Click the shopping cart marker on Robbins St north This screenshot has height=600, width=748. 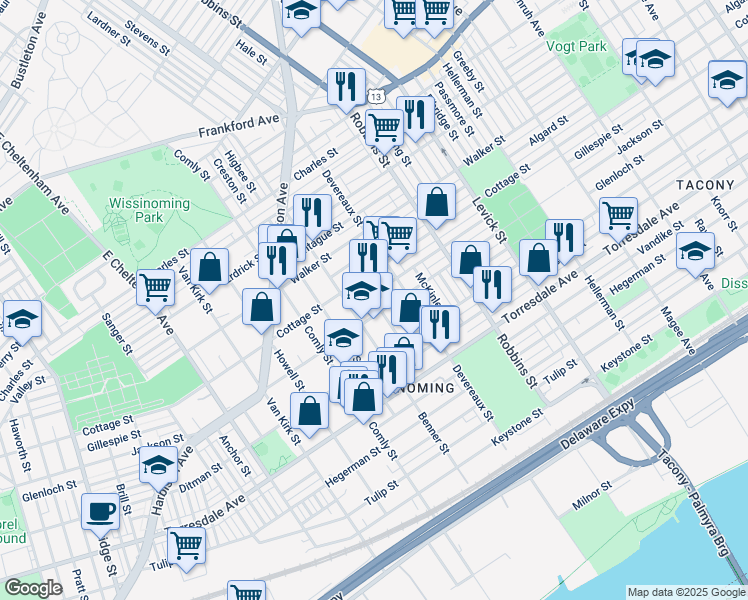click(384, 129)
